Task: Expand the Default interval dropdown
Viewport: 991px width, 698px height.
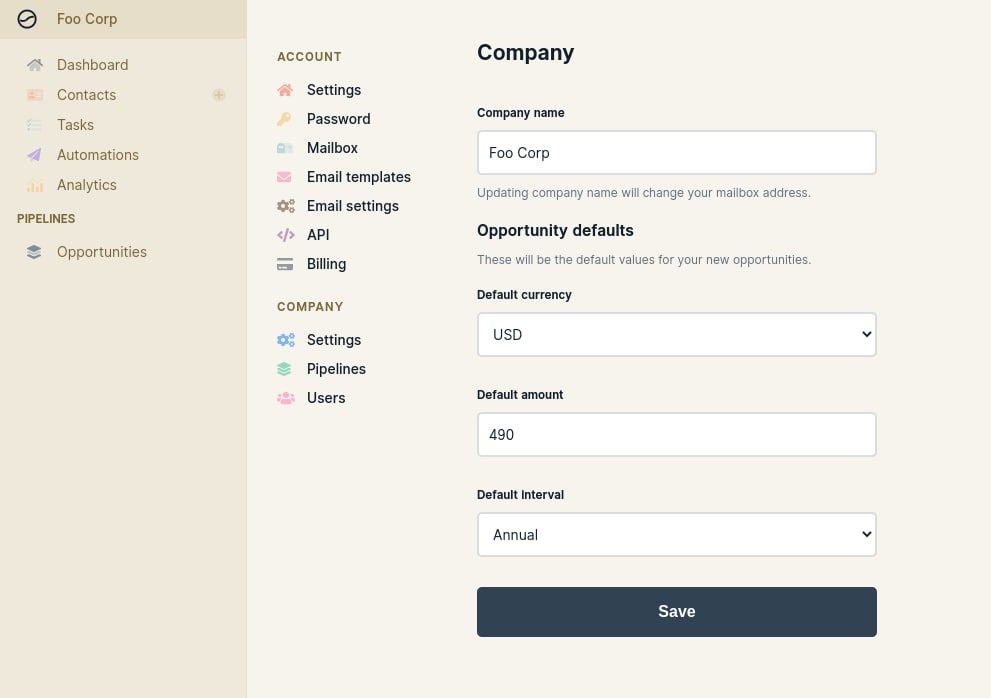Action: coord(676,535)
